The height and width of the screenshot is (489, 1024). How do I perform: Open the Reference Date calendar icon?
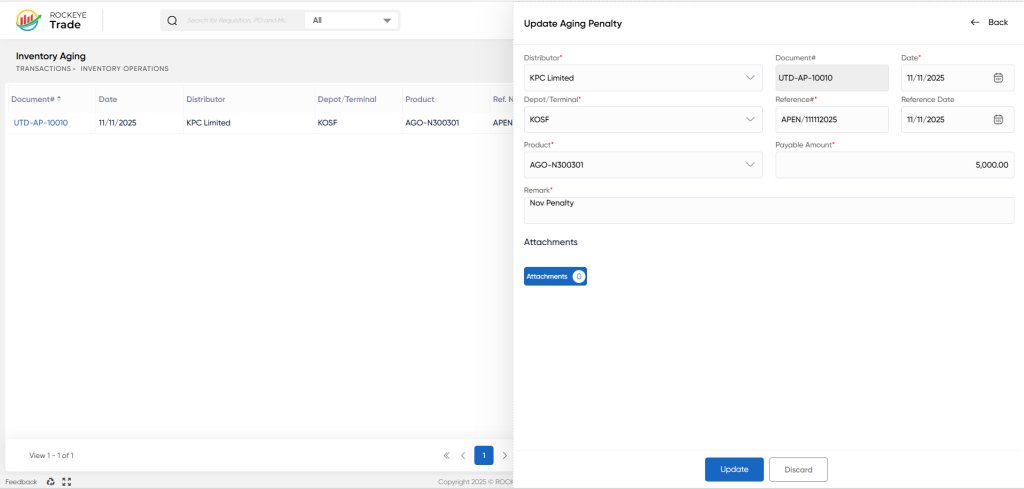tap(998, 119)
